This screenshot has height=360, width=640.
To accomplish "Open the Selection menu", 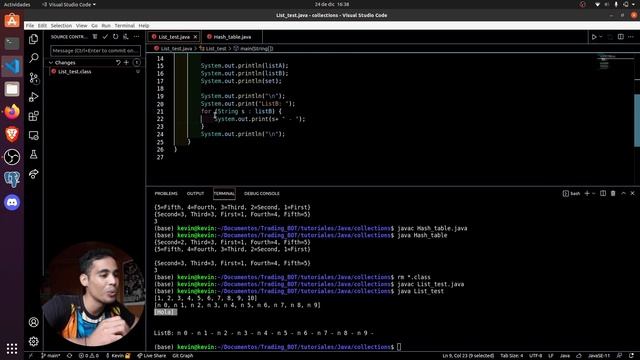I will click(x=61, y=25).
